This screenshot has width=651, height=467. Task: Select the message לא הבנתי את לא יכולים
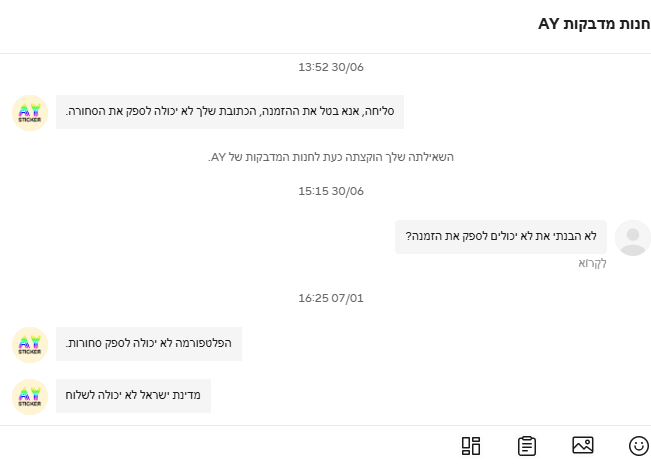(500, 237)
